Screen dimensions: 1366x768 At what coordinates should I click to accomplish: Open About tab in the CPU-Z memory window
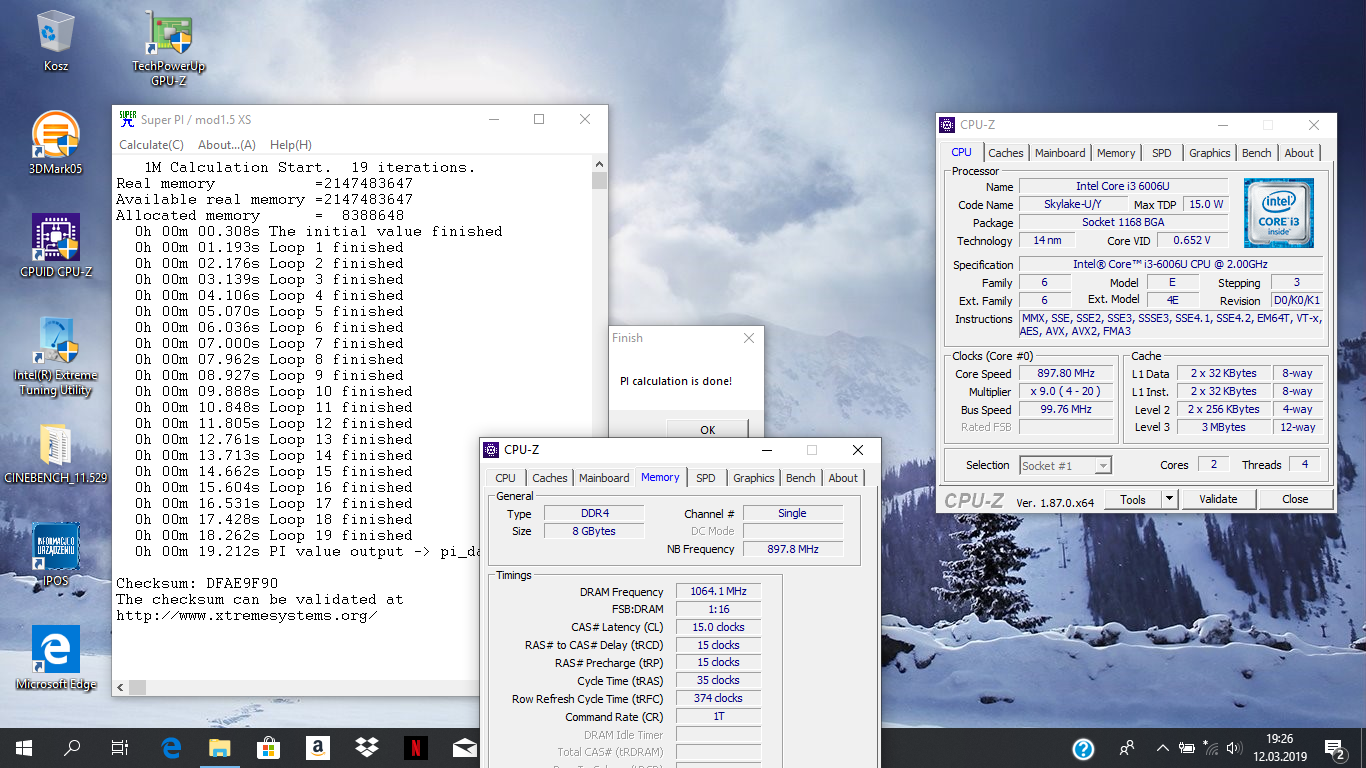843,478
